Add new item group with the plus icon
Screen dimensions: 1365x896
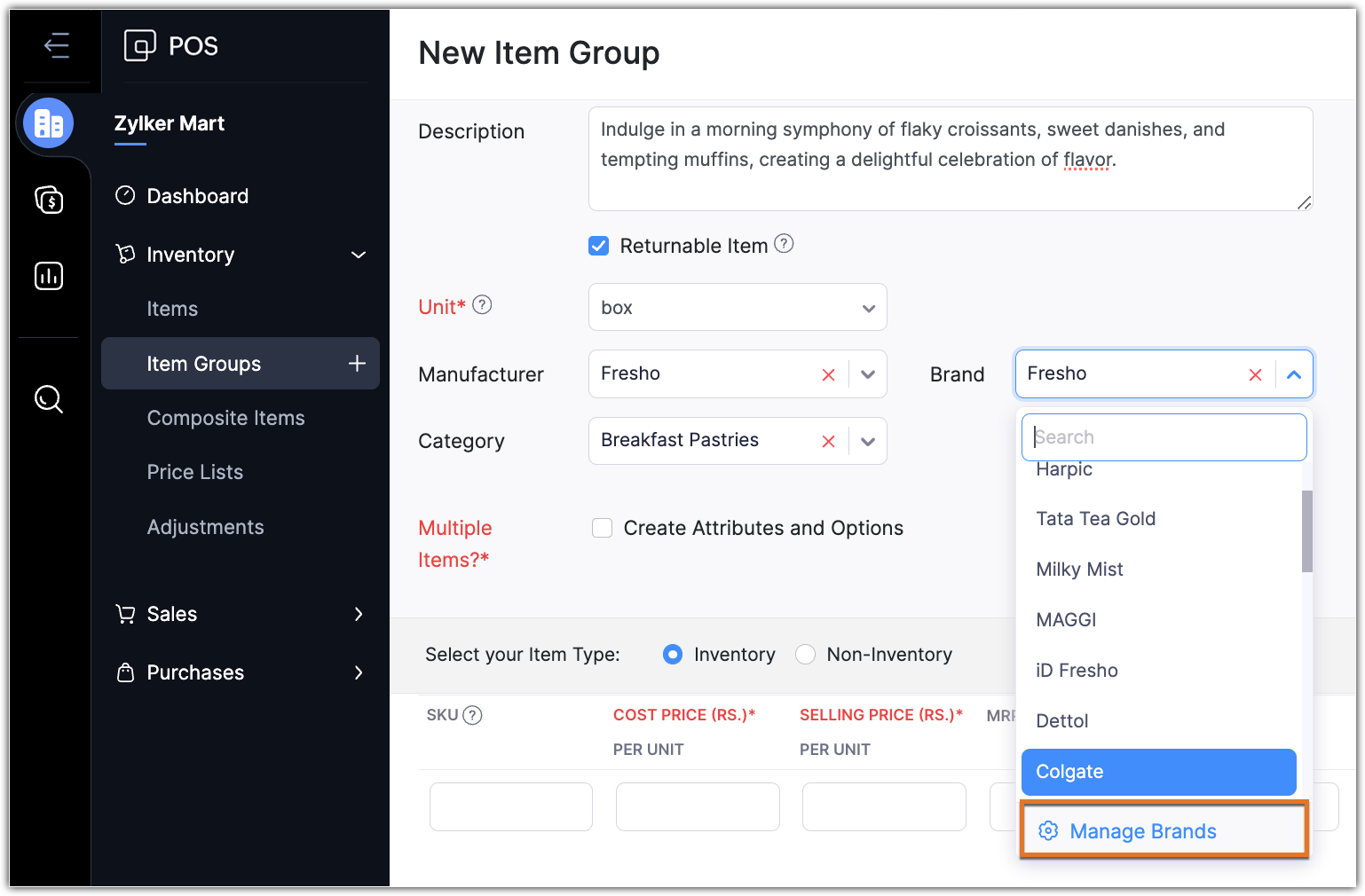tap(357, 364)
